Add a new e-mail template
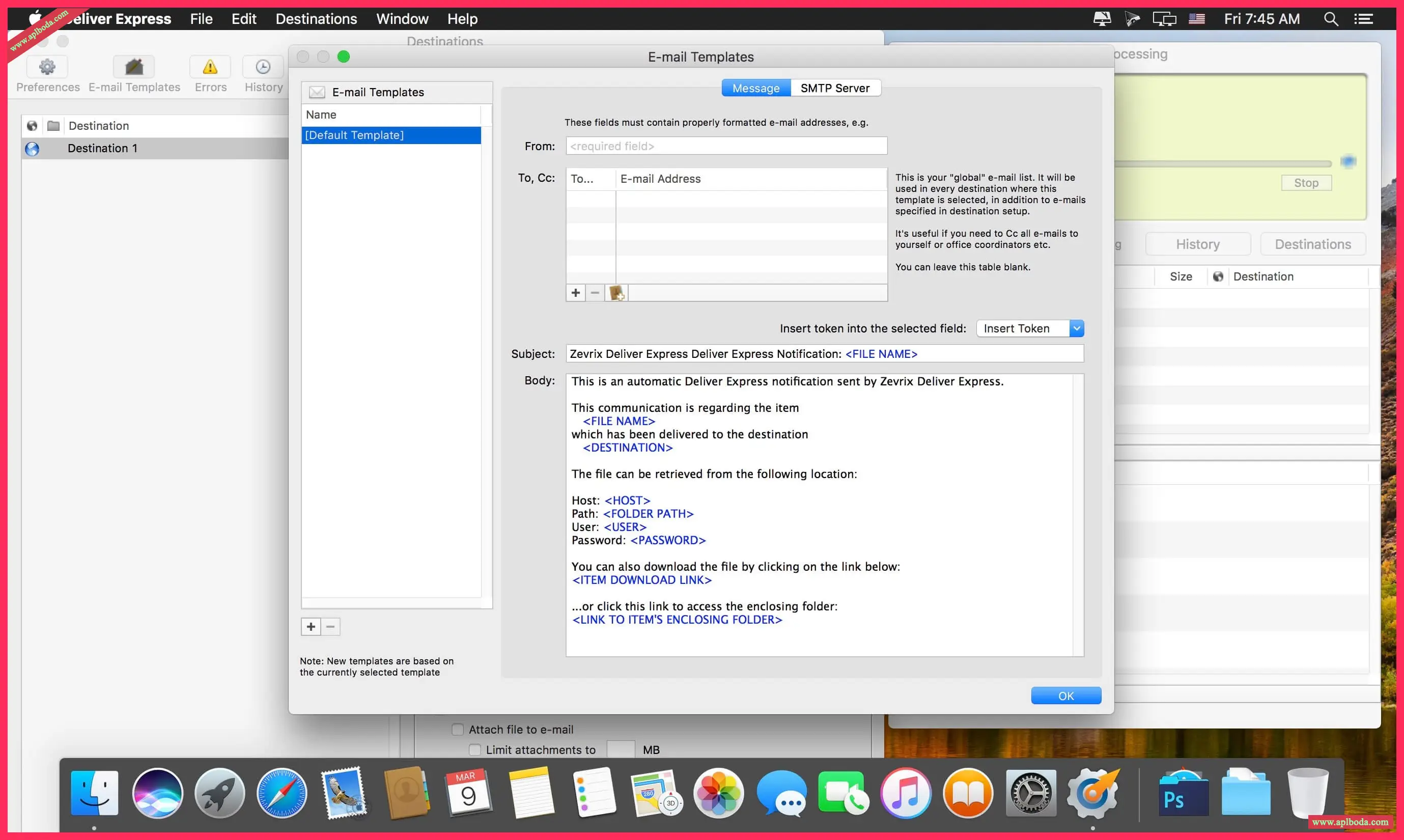1404x840 pixels. point(311,627)
